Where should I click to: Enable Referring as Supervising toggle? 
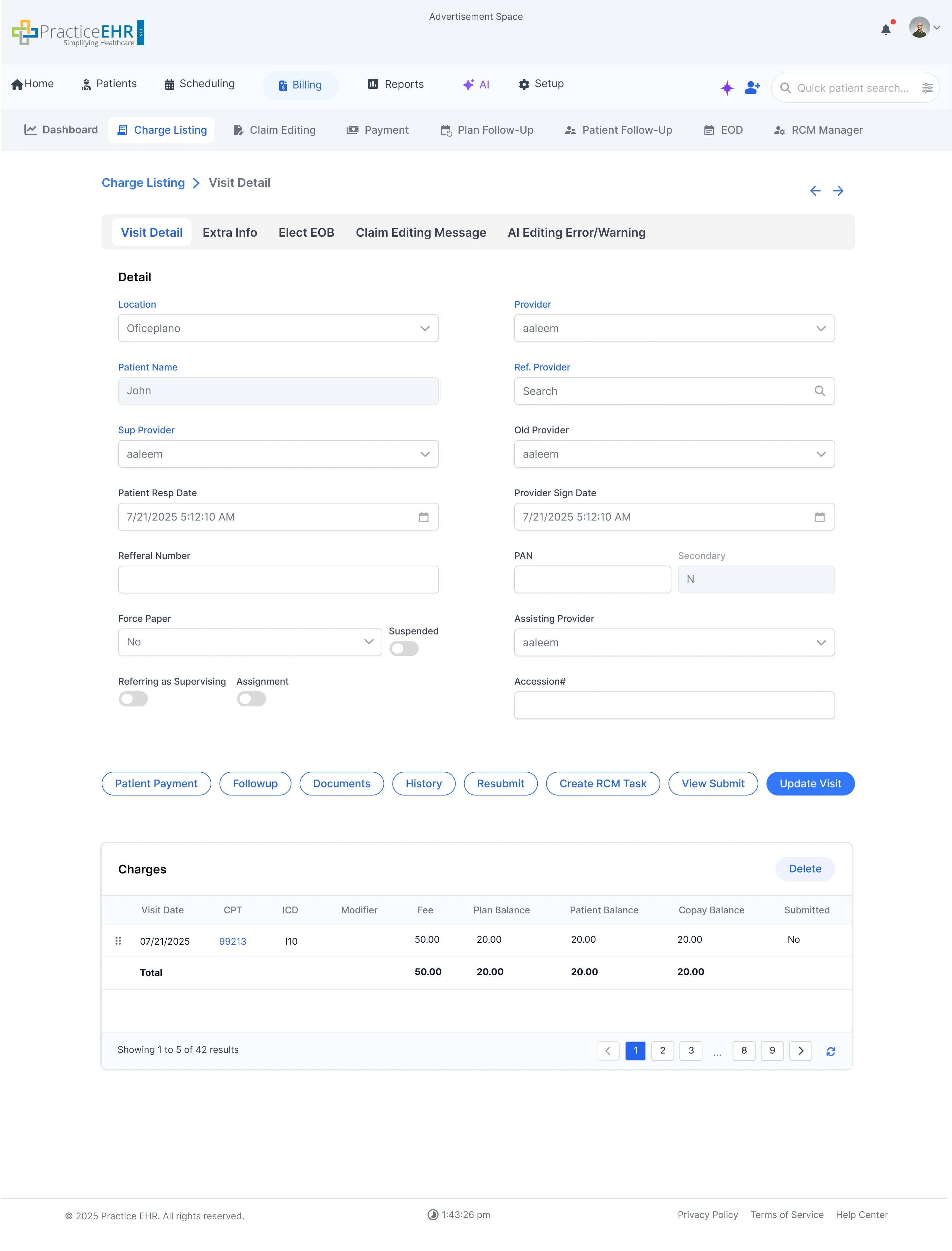click(133, 699)
